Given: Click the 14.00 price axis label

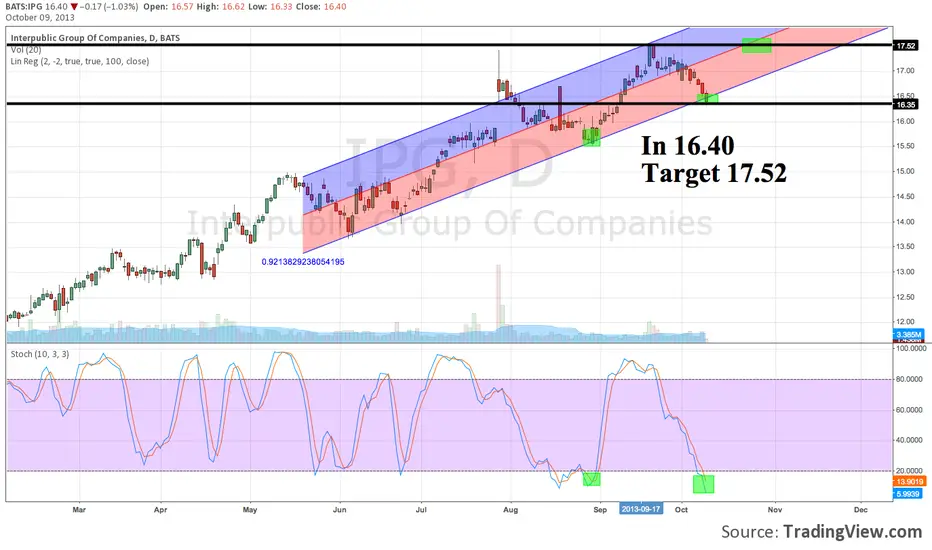Looking at the screenshot, I should tap(906, 222).
